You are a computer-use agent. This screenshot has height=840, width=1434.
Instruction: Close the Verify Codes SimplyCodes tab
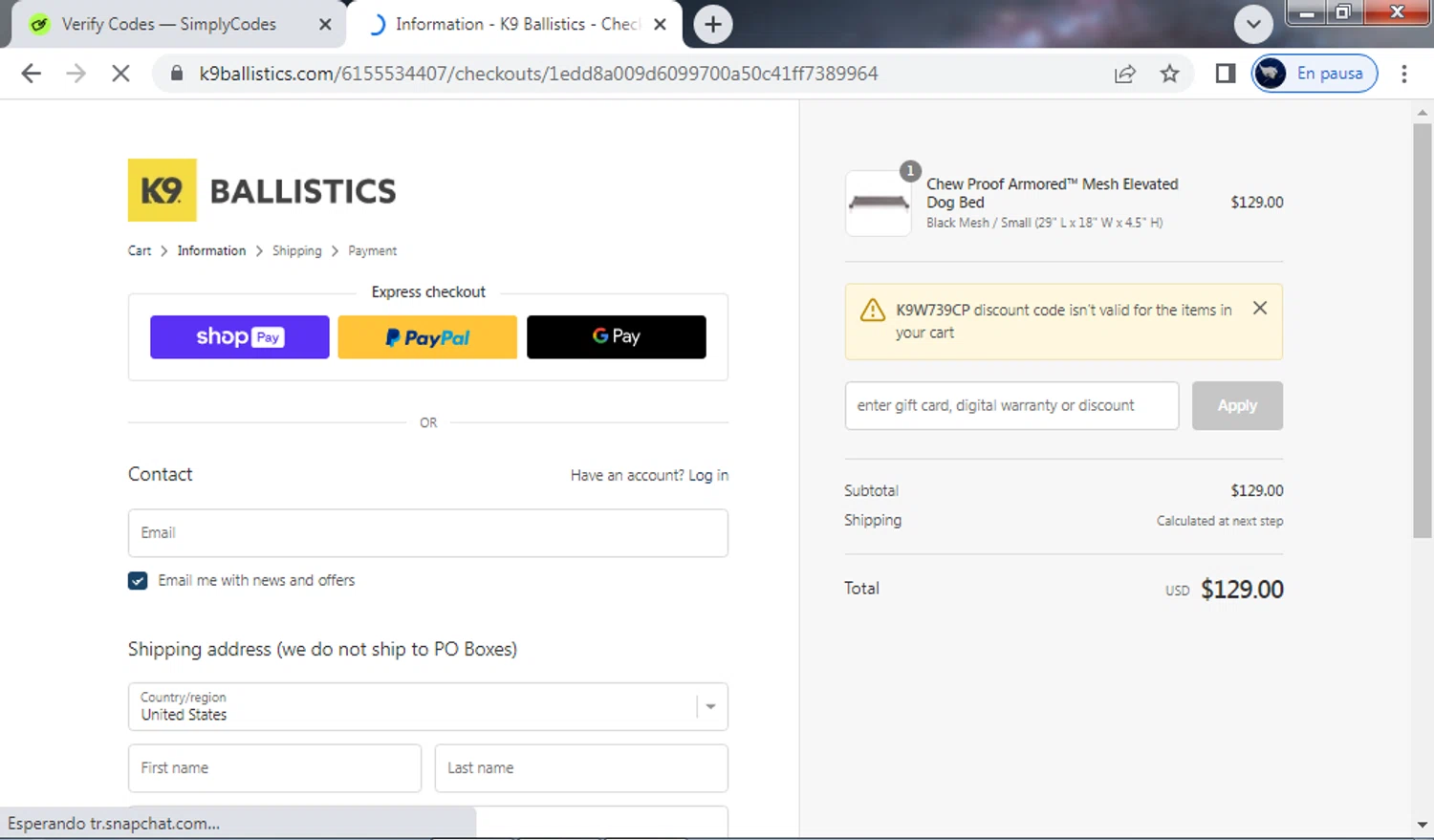tap(325, 25)
